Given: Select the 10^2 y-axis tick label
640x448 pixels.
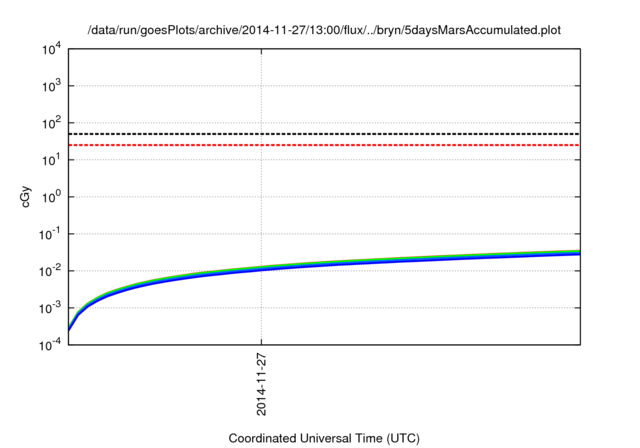Looking at the screenshot, I should click(51, 123).
